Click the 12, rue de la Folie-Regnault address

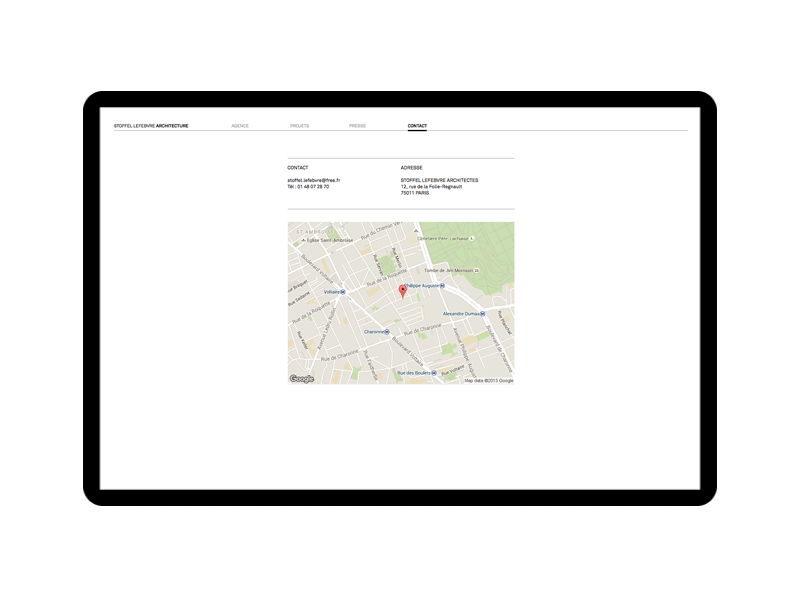pos(436,186)
